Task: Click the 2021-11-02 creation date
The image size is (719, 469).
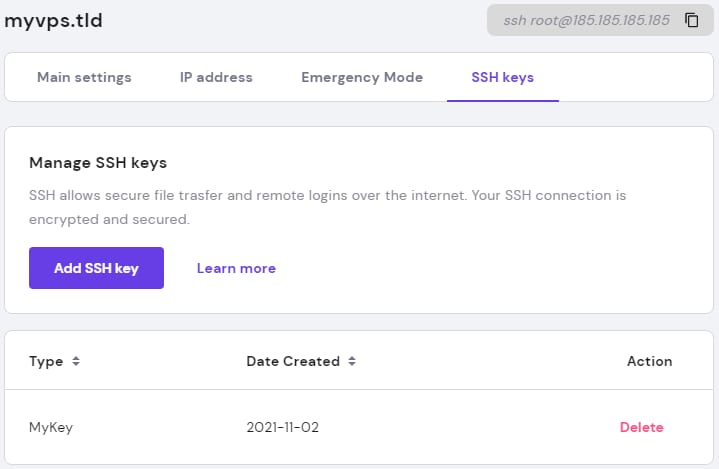Action: point(282,427)
